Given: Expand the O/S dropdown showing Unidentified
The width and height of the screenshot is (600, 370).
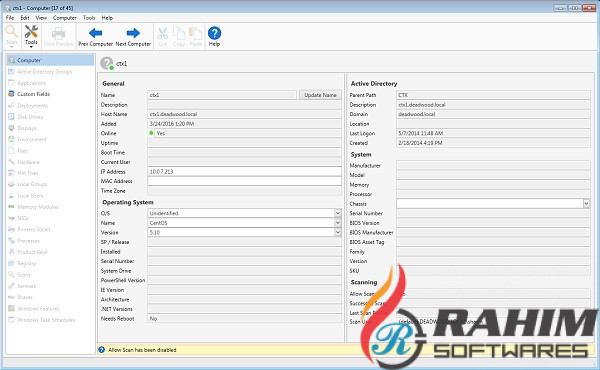Looking at the screenshot, I should (338, 213).
